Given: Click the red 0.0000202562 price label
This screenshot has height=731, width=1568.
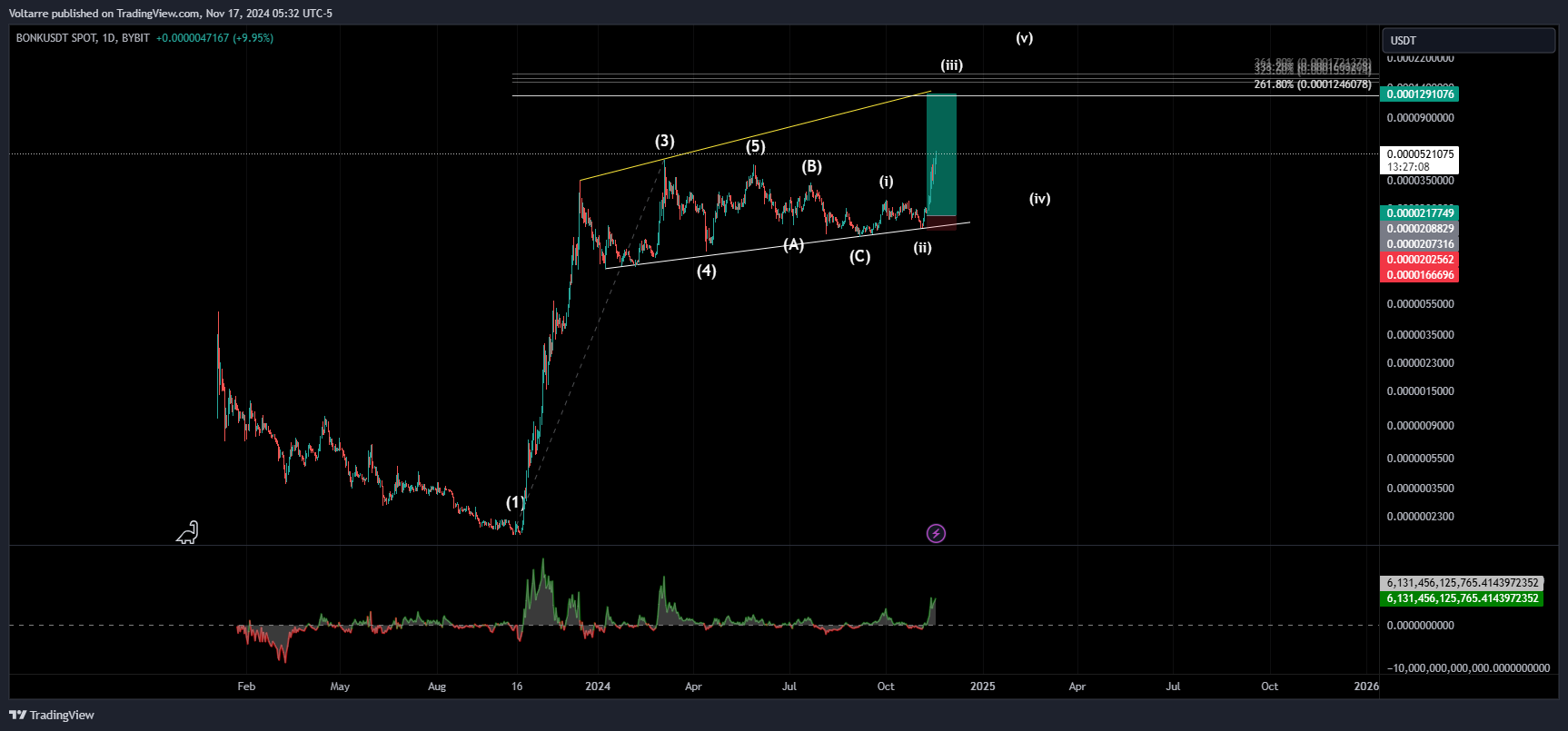Looking at the screenshot, I should point(1420,260).
